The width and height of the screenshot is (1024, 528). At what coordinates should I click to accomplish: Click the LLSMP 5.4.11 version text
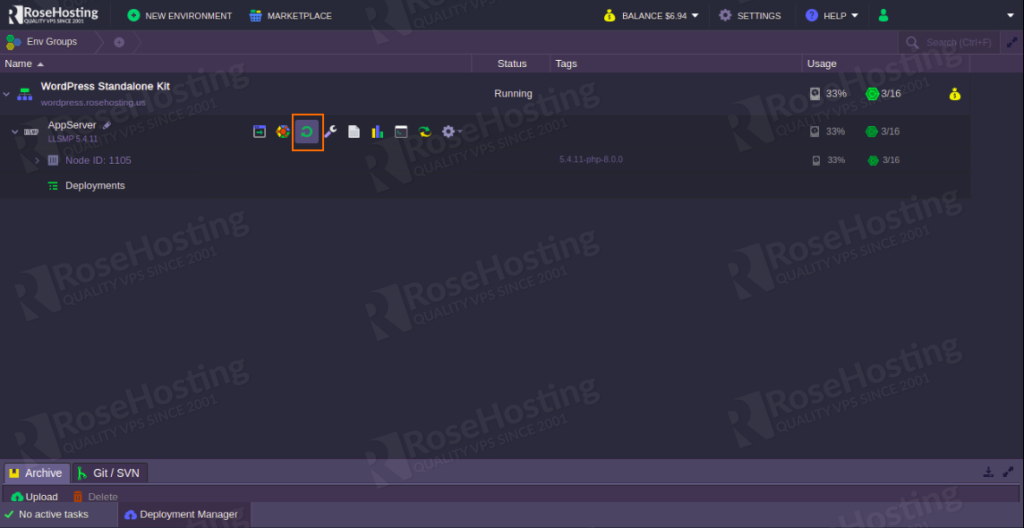[72, 139]
